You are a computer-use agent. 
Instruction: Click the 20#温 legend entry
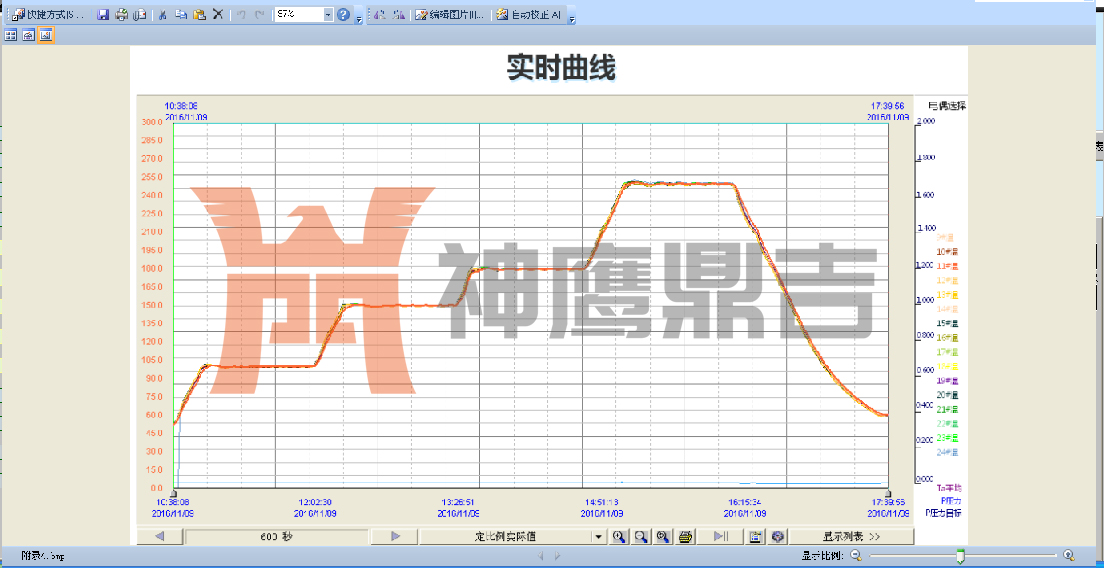click(x=947, y=395)
